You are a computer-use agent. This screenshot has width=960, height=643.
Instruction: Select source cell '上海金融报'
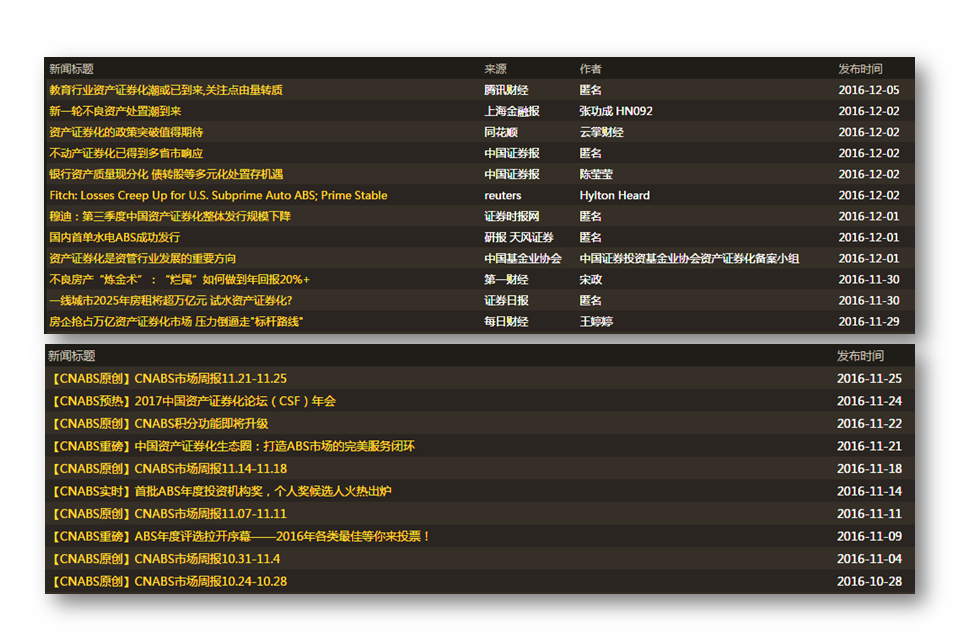coord(512,111)
